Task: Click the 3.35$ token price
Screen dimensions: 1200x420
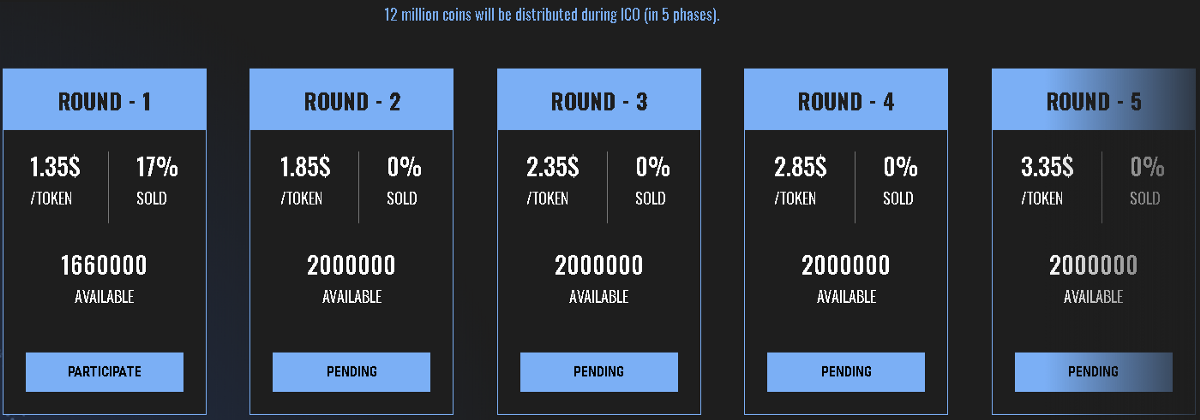Action: (1047, 167)
